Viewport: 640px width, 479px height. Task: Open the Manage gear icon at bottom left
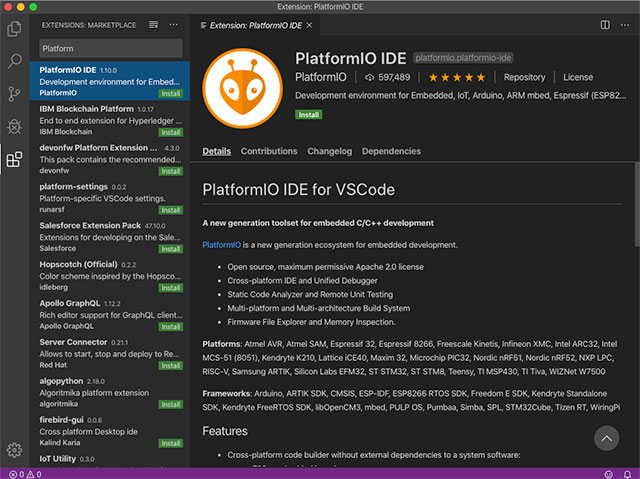click(x=14, y=450)
